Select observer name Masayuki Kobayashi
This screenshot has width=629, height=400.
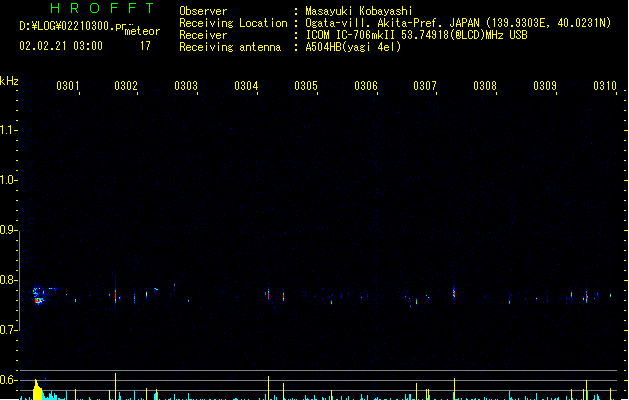pos(359,11)
